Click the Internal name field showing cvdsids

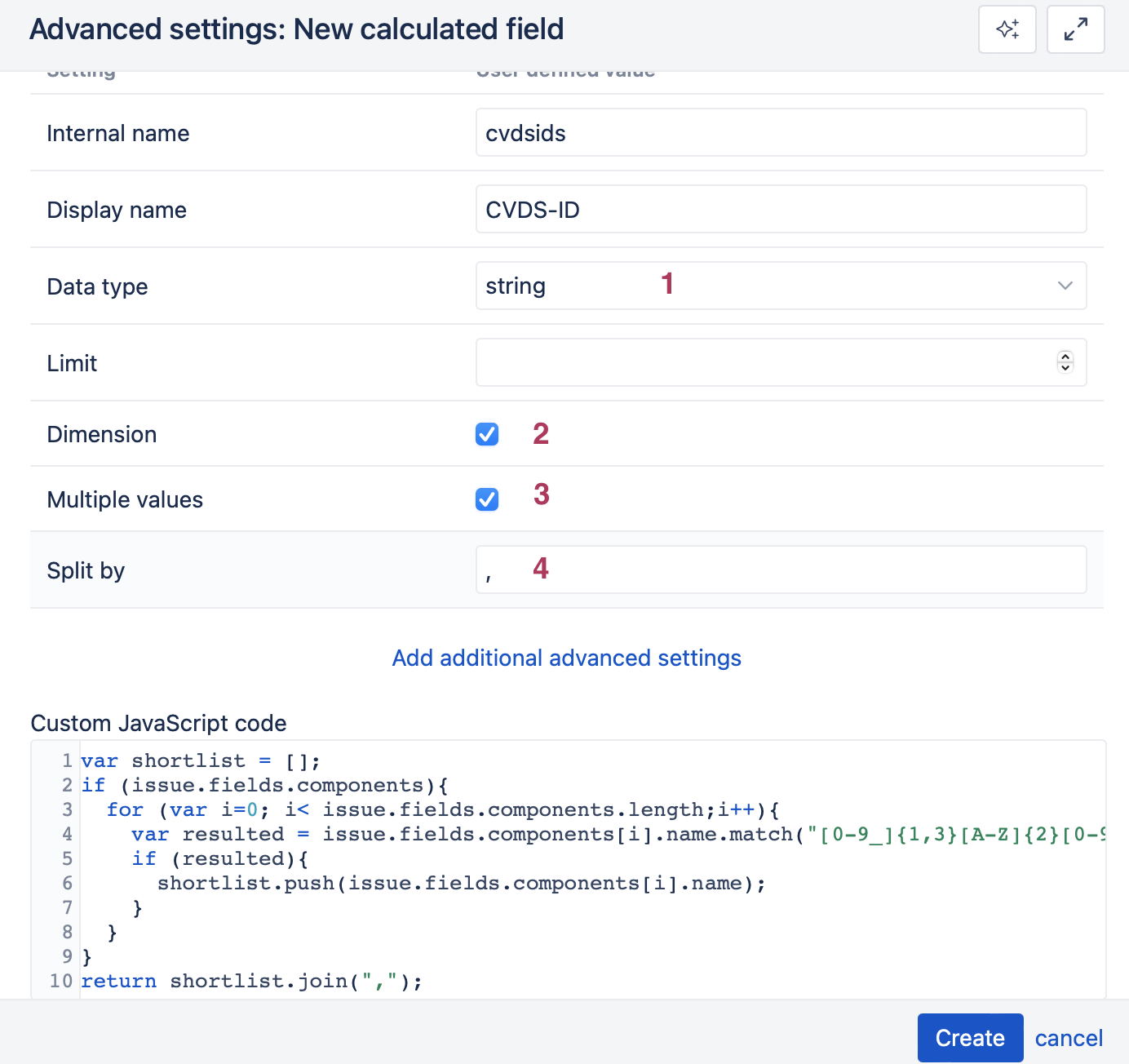[x=781, y=132]
